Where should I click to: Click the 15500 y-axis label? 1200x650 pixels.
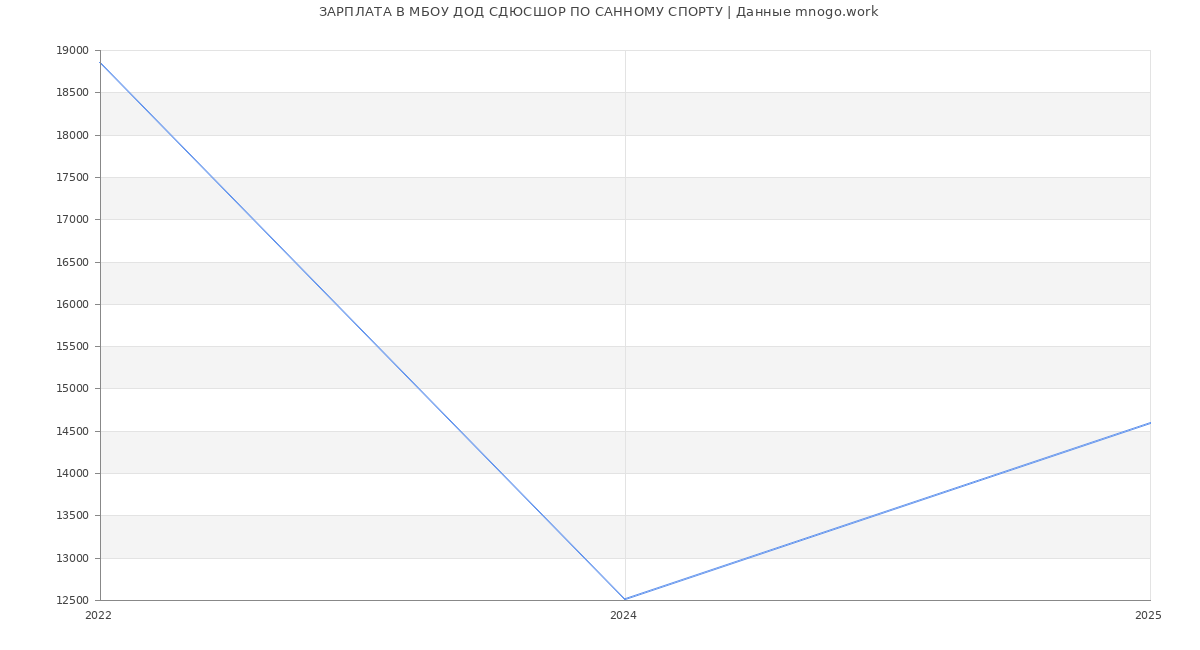(72, 347)
